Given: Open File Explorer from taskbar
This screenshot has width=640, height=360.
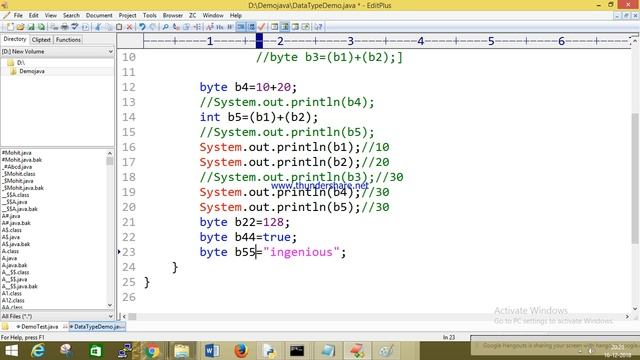Looking at the screenshot, I should (182, 351).
